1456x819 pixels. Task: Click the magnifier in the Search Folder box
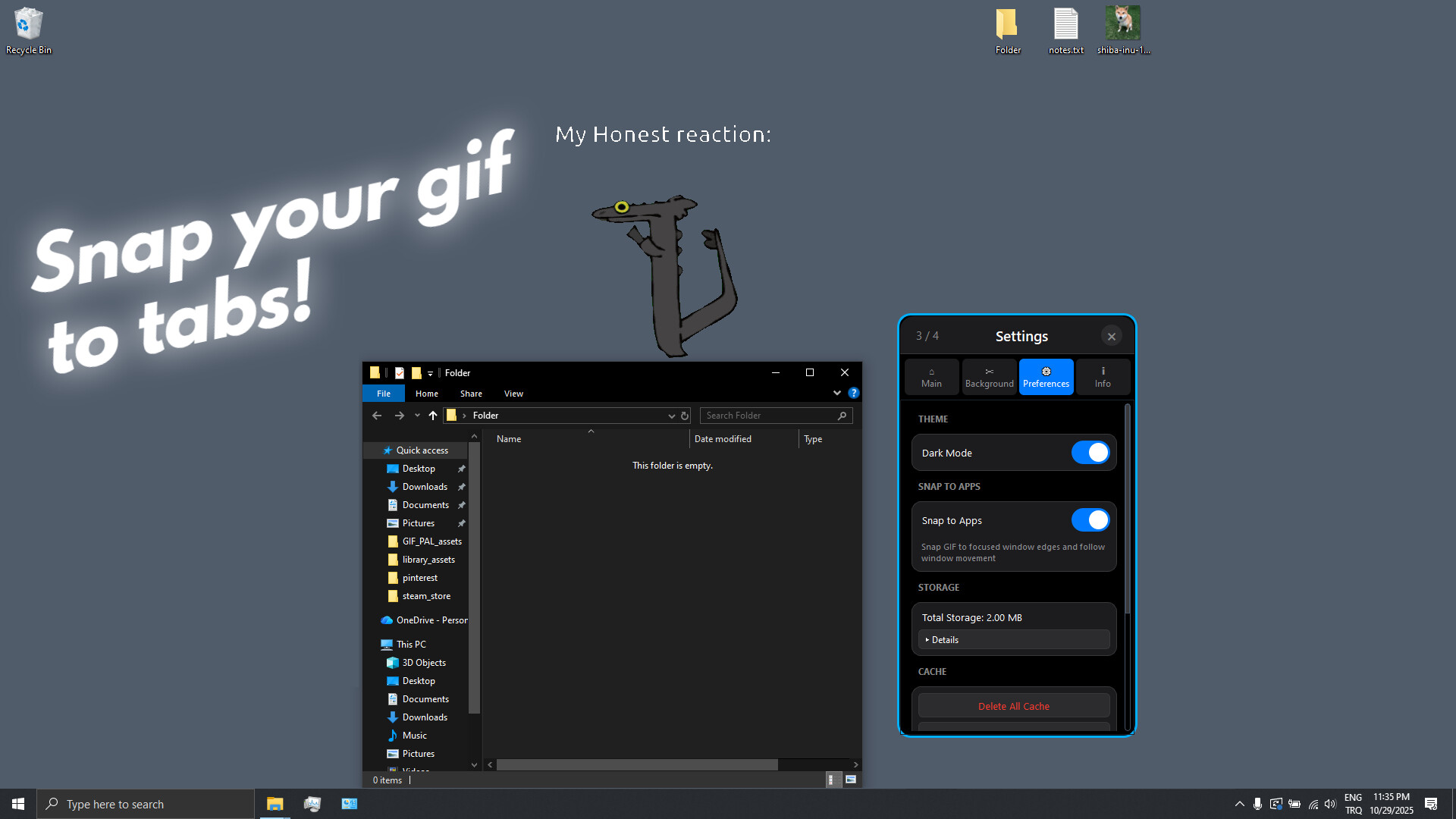tap(842, 416)
